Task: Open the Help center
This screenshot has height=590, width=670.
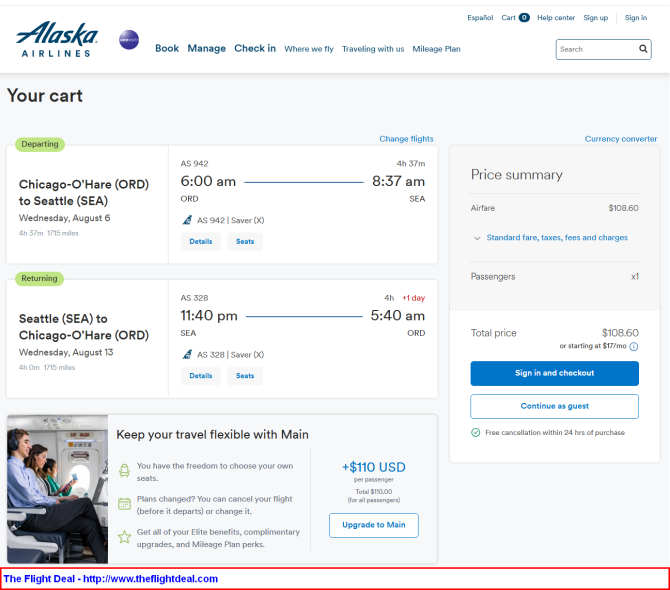Action: tap(555, 18)
